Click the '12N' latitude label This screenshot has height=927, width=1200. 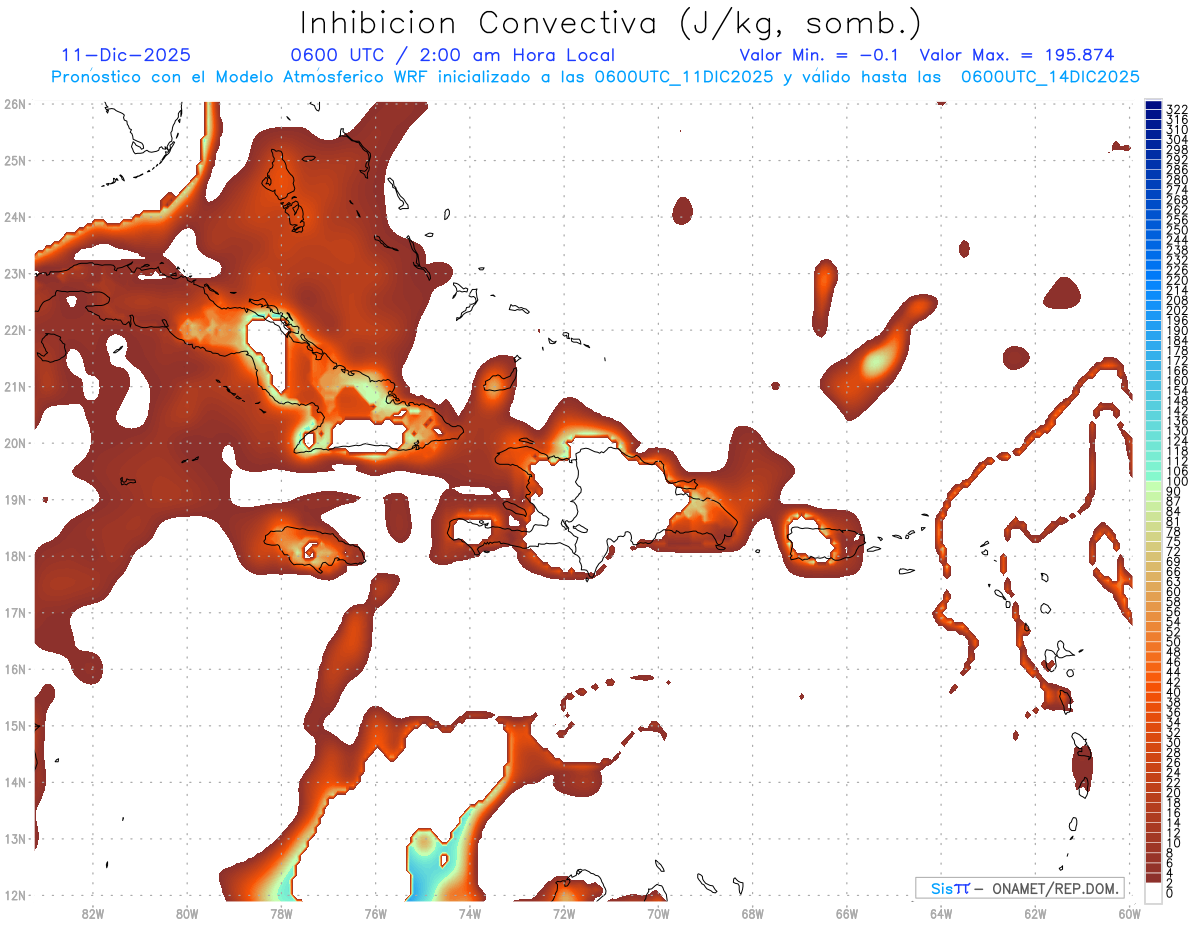coord(15,895)
